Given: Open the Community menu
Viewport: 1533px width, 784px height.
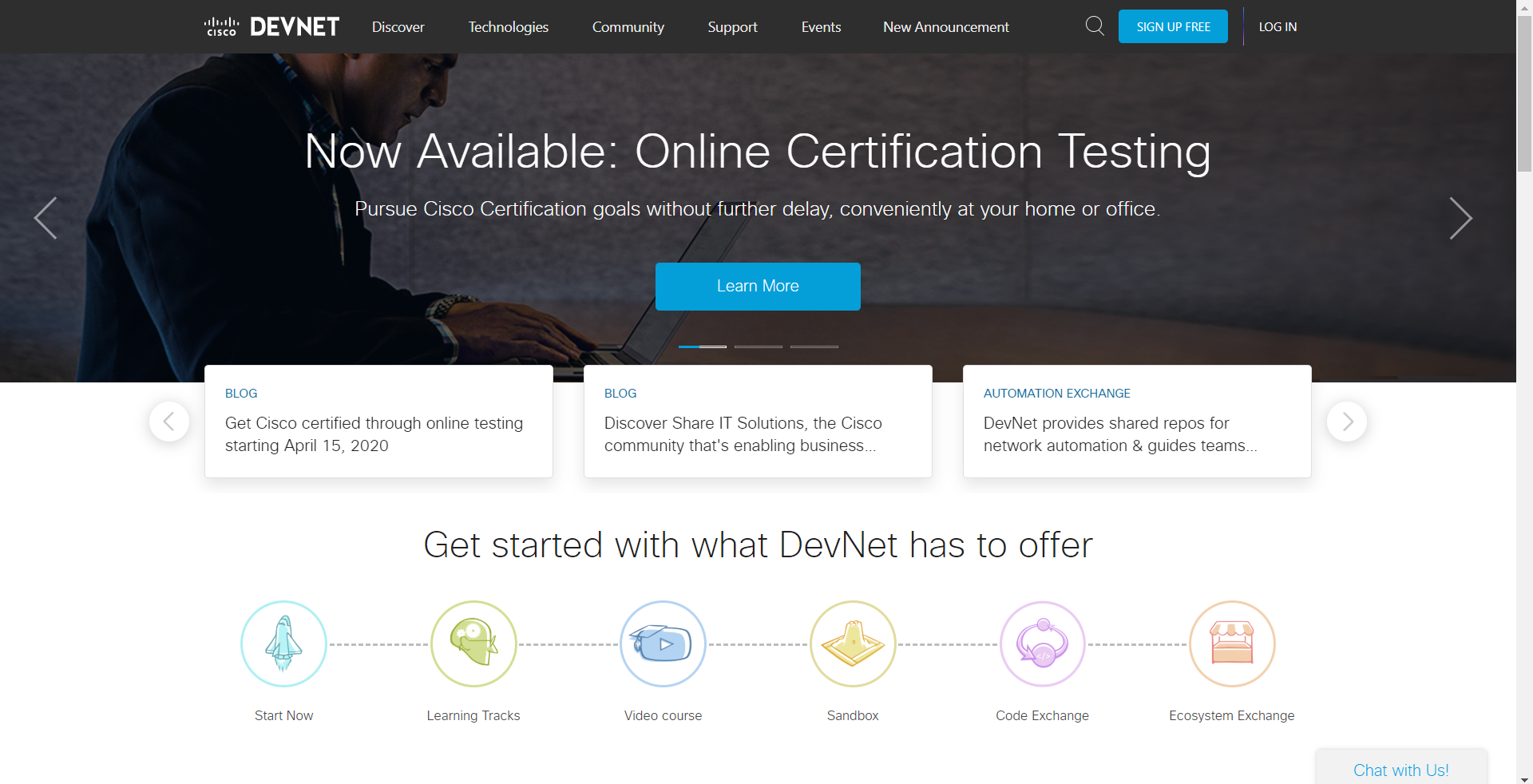Looking at the screenshot, I should pyautogui.click(x=628, y=26).
